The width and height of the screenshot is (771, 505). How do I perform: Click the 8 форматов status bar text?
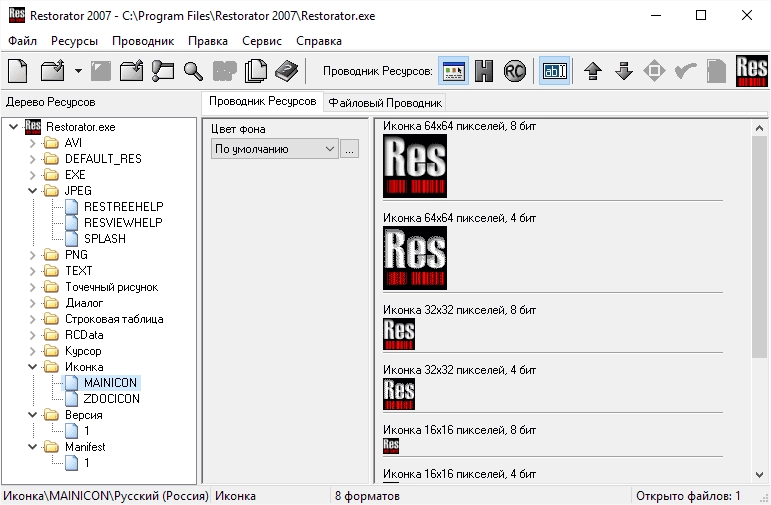tap(367, 496)
